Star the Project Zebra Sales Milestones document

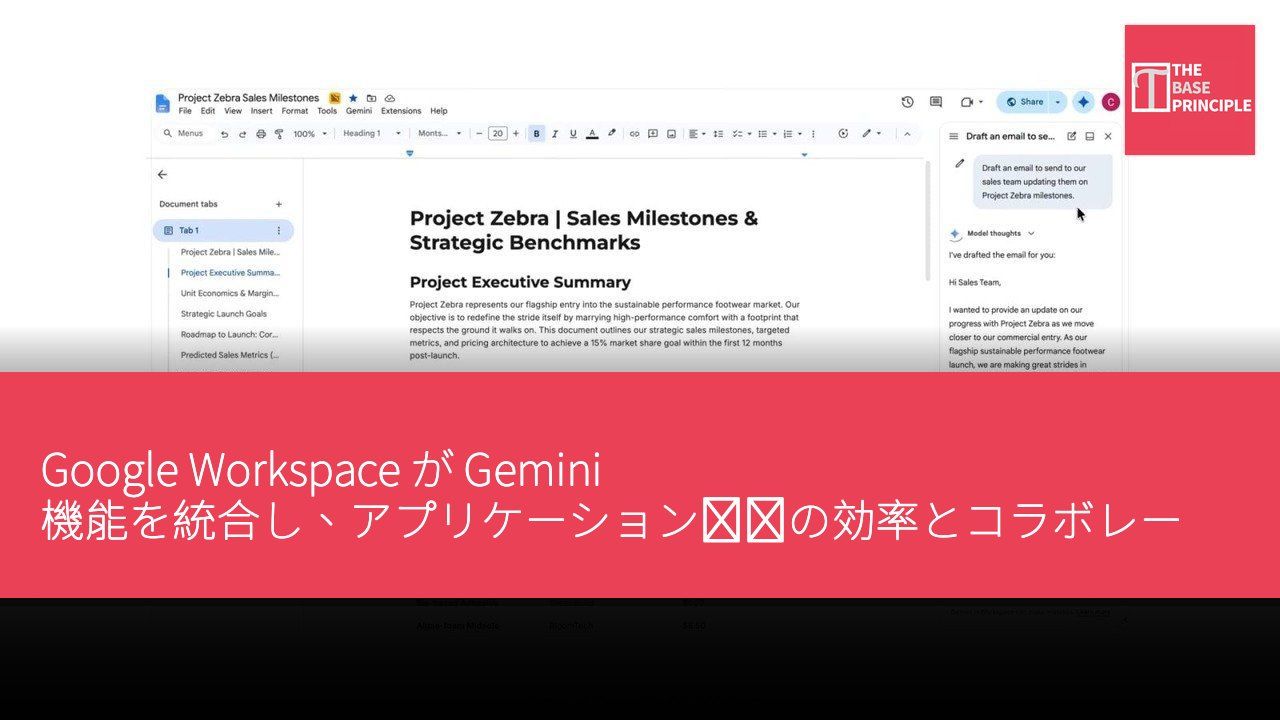coord(353,98)
